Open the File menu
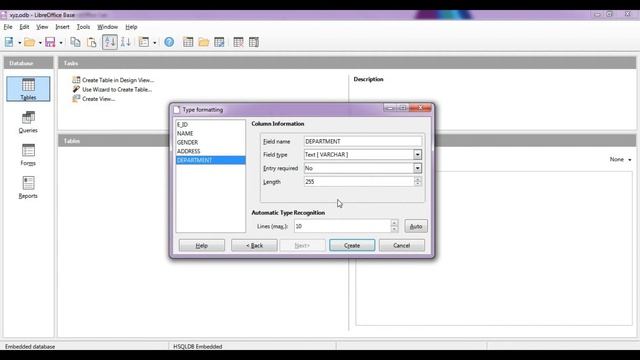640x360 pixels. pyautogui.click(x=8, y=27)
